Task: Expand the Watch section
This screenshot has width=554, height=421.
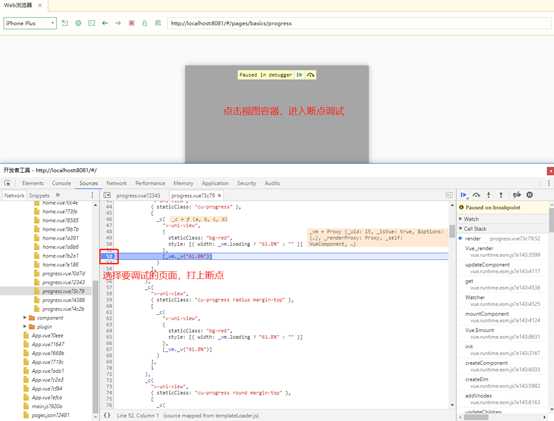Action: point(471,219)
